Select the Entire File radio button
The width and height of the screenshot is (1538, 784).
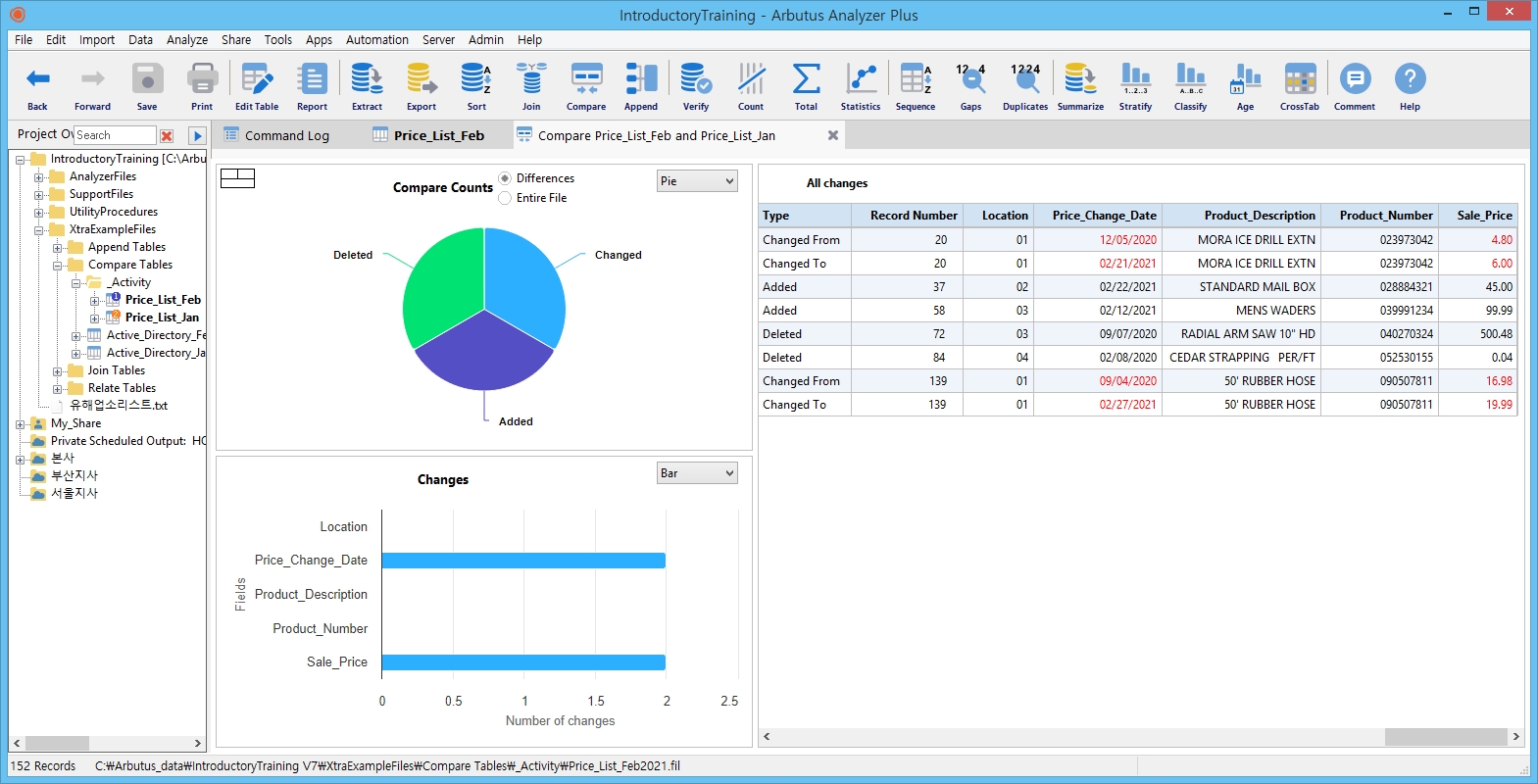[505, 198]
